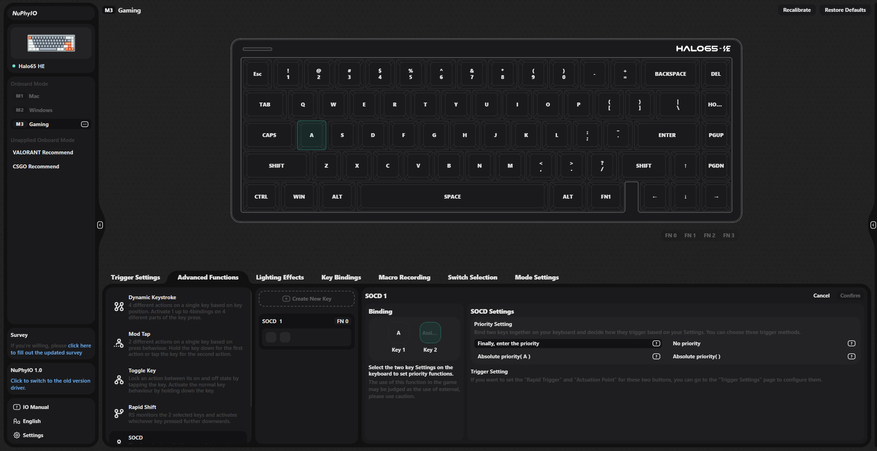Click the Restore Defaults button

click(x=845, y=10)
